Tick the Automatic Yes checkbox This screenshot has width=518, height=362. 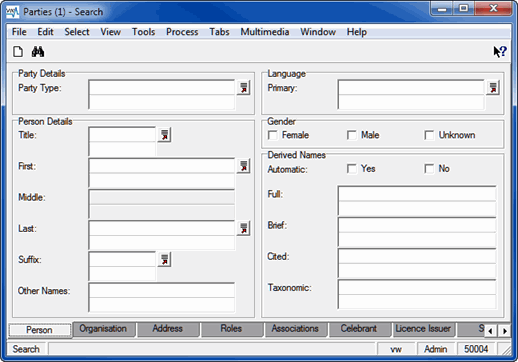[x=351, y=169]
